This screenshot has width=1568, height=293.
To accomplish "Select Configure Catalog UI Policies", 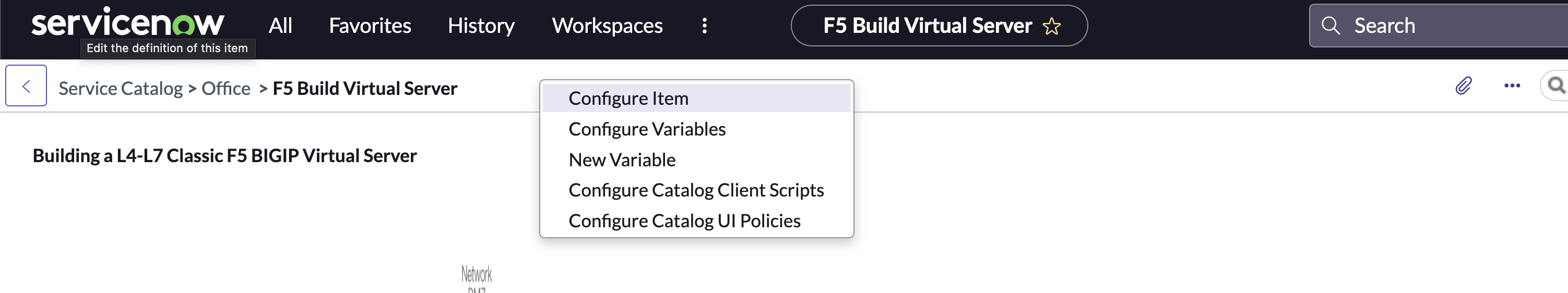I will 684,221.
